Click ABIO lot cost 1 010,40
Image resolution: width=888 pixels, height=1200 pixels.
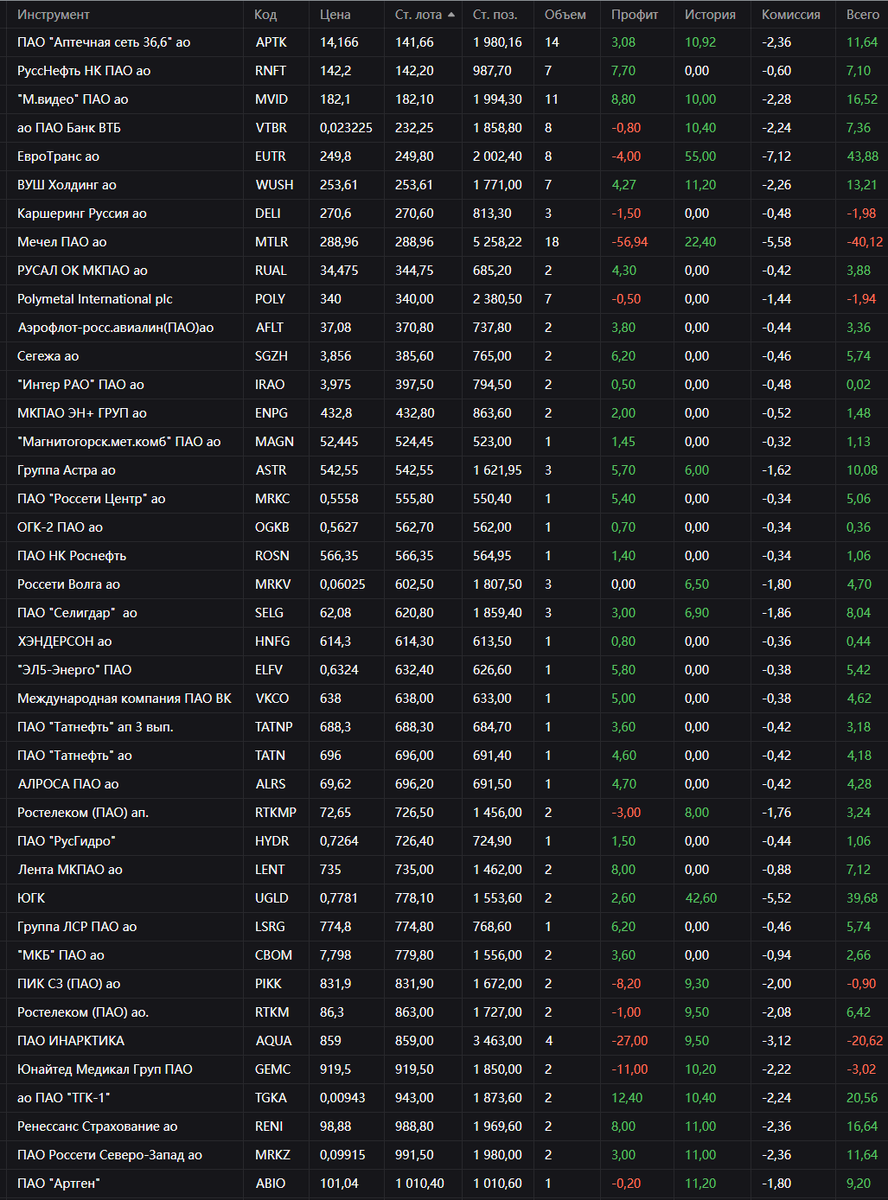420,1183
